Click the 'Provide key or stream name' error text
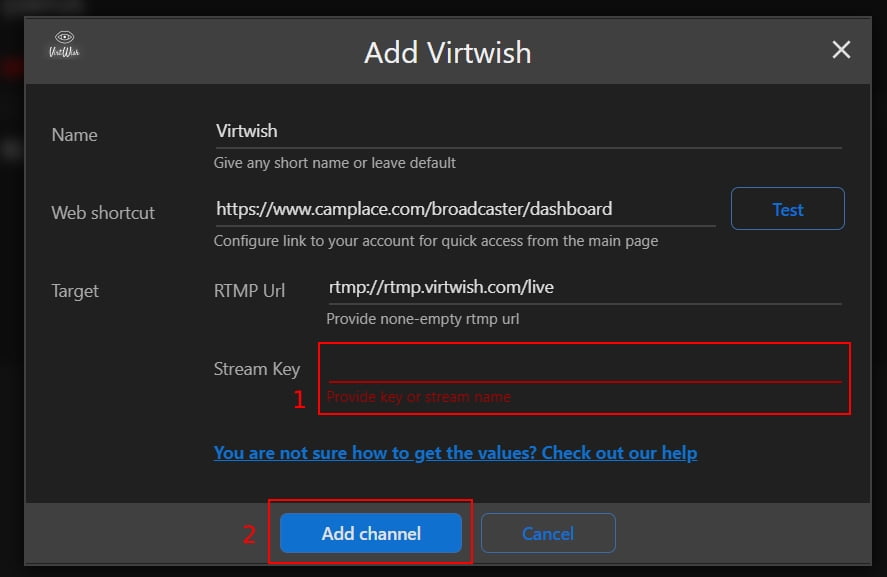 (x=419, y=397)
